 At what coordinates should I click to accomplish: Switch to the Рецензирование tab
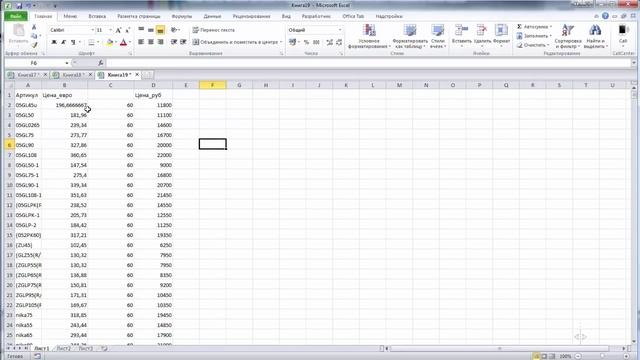point(251,16)
